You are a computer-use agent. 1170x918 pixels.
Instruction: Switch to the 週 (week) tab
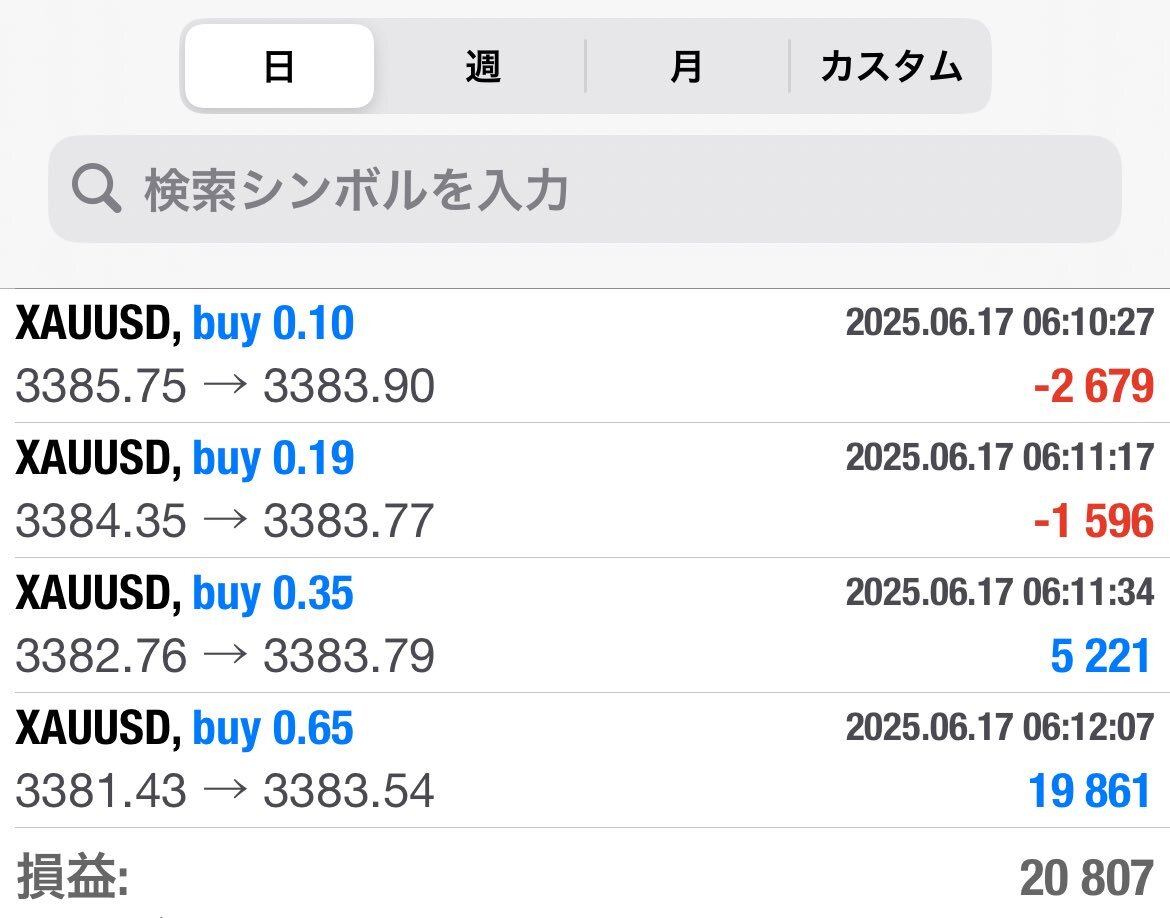coord(482,67)
